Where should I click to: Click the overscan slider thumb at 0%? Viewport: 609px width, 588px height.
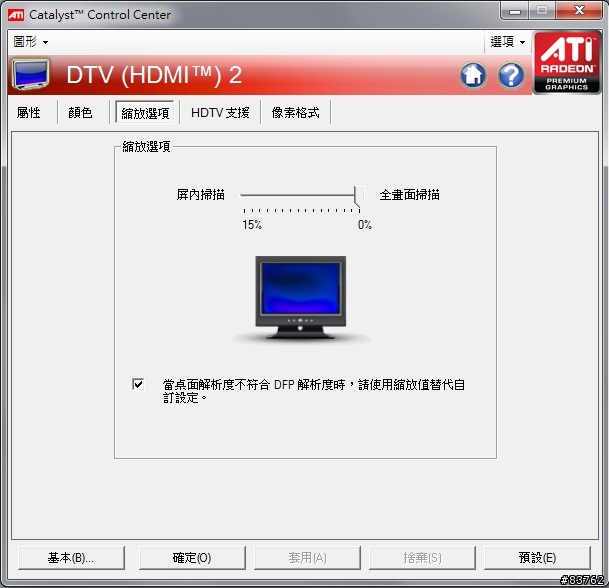click(359, 196)
